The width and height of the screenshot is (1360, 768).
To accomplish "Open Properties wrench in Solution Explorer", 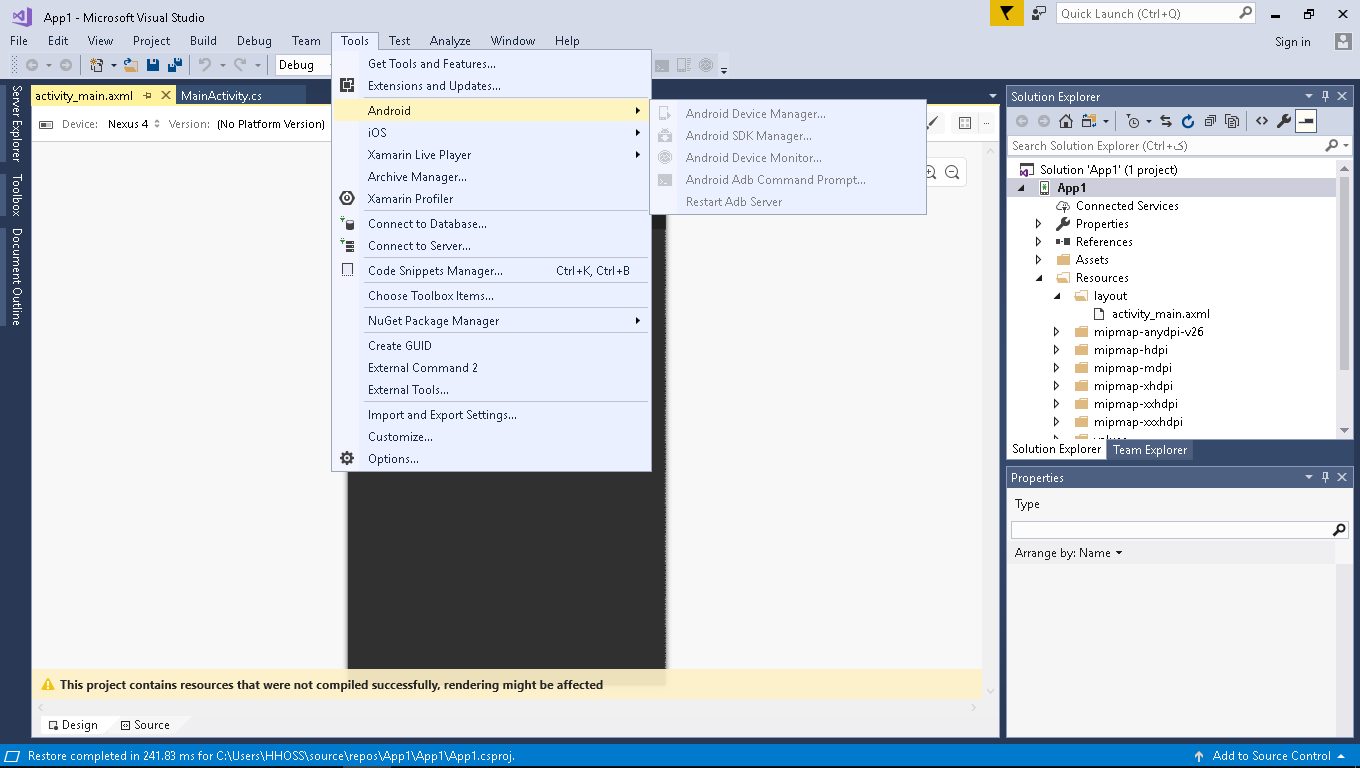I will coord(1284,121).
